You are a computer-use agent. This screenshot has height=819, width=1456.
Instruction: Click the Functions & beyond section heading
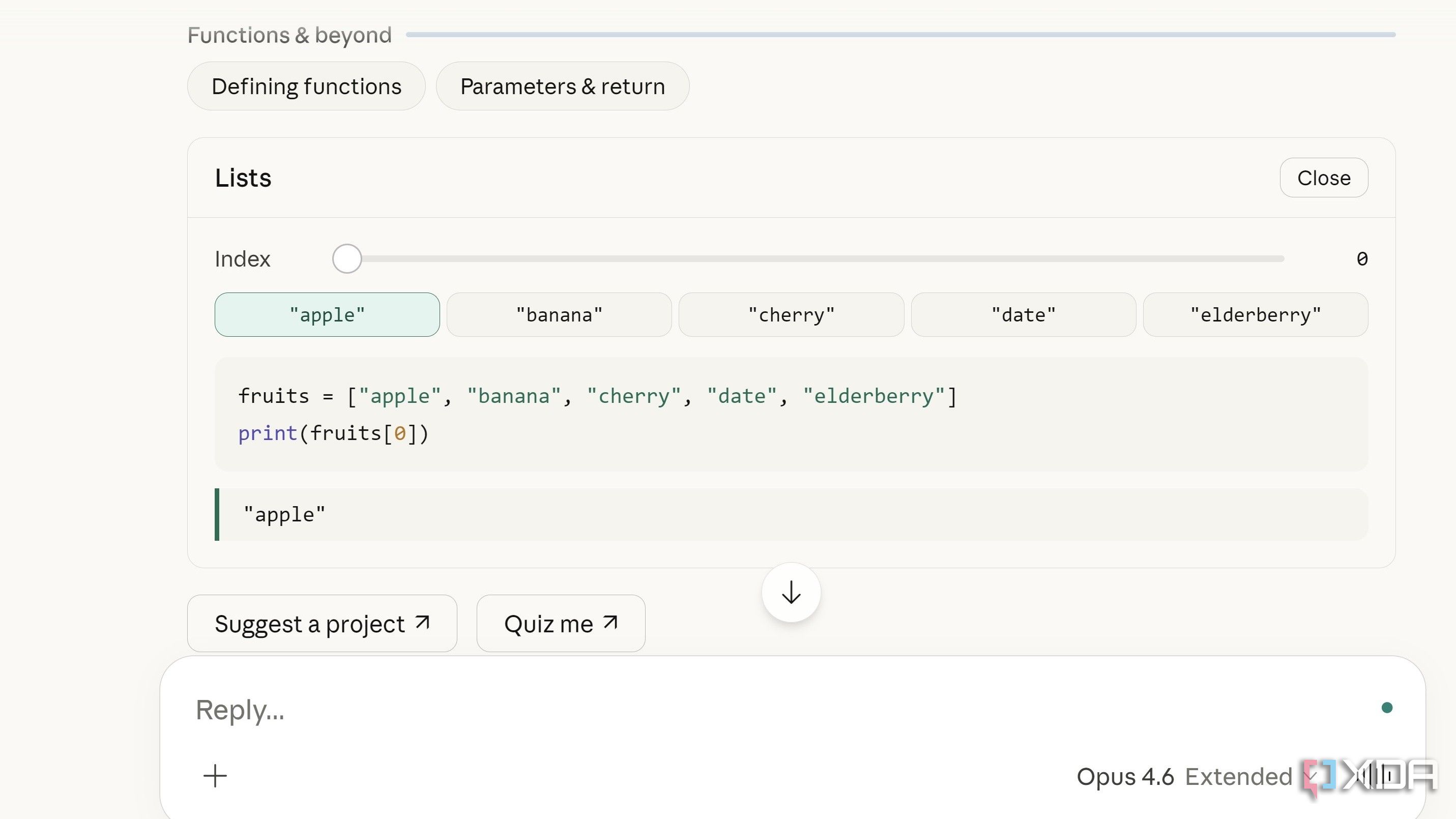coord(289,35)
